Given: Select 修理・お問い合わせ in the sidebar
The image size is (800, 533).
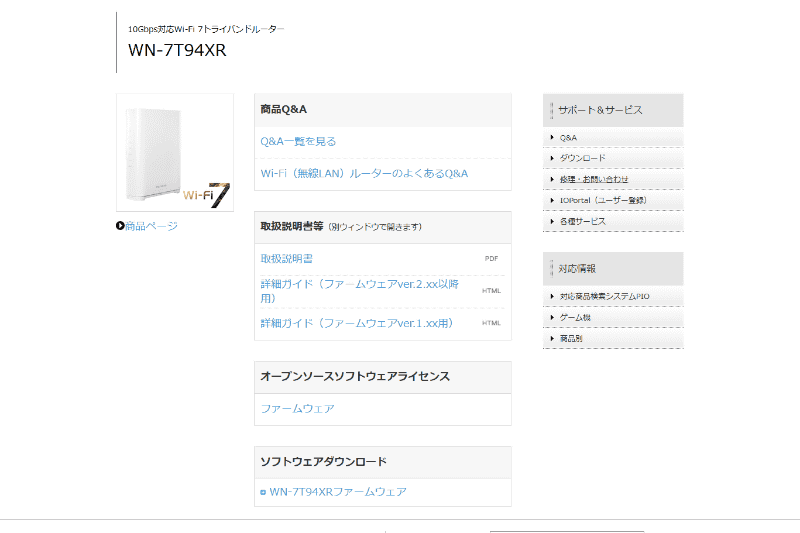Looking at the screenshot, I should 594,180.
